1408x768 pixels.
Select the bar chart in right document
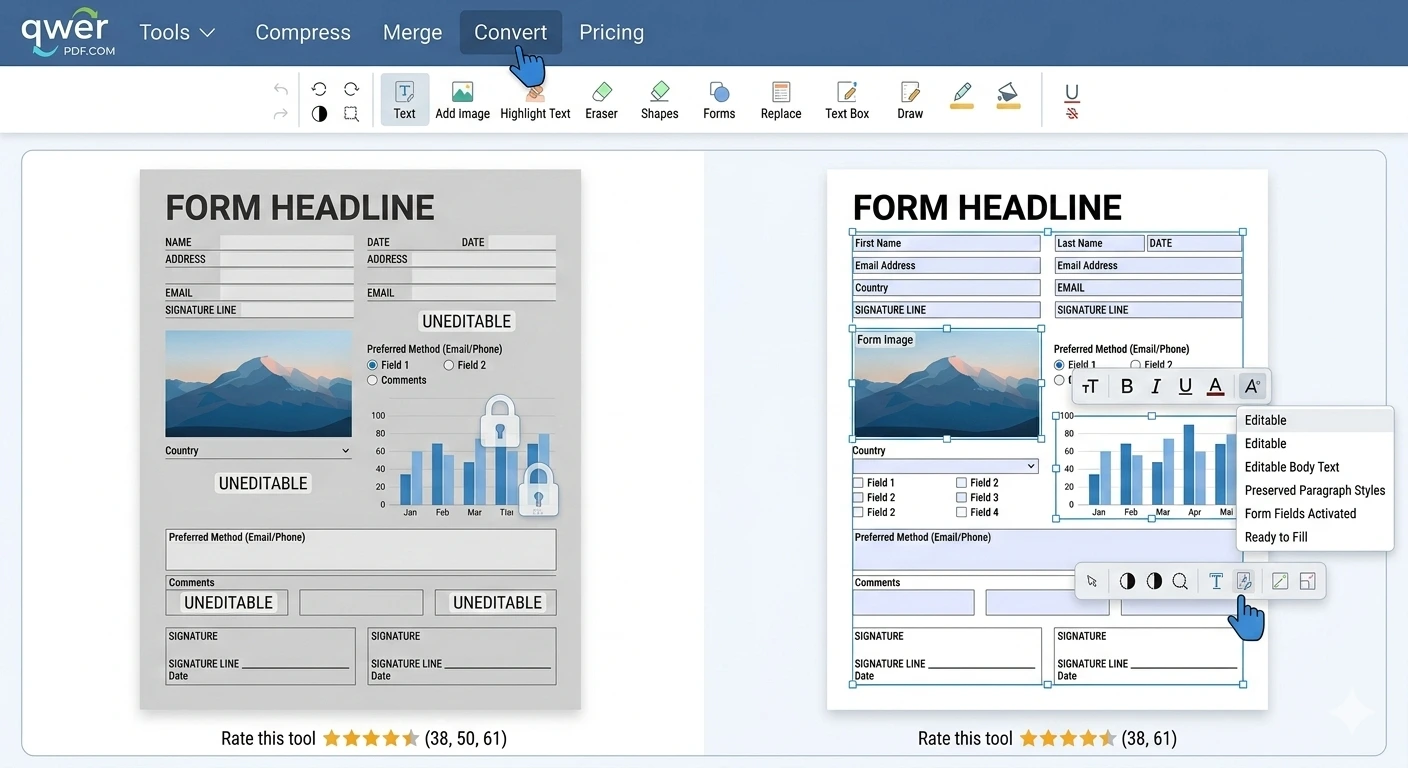point(1149,467)
